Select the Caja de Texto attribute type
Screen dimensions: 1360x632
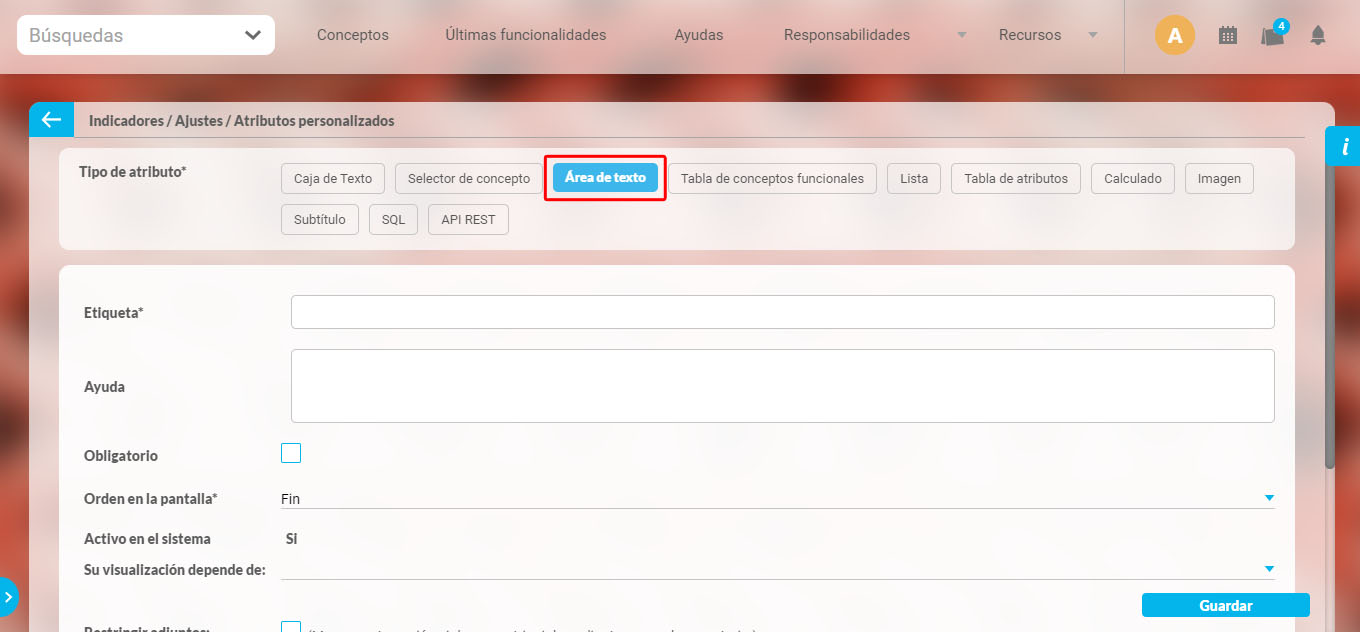tap(332, 179)
